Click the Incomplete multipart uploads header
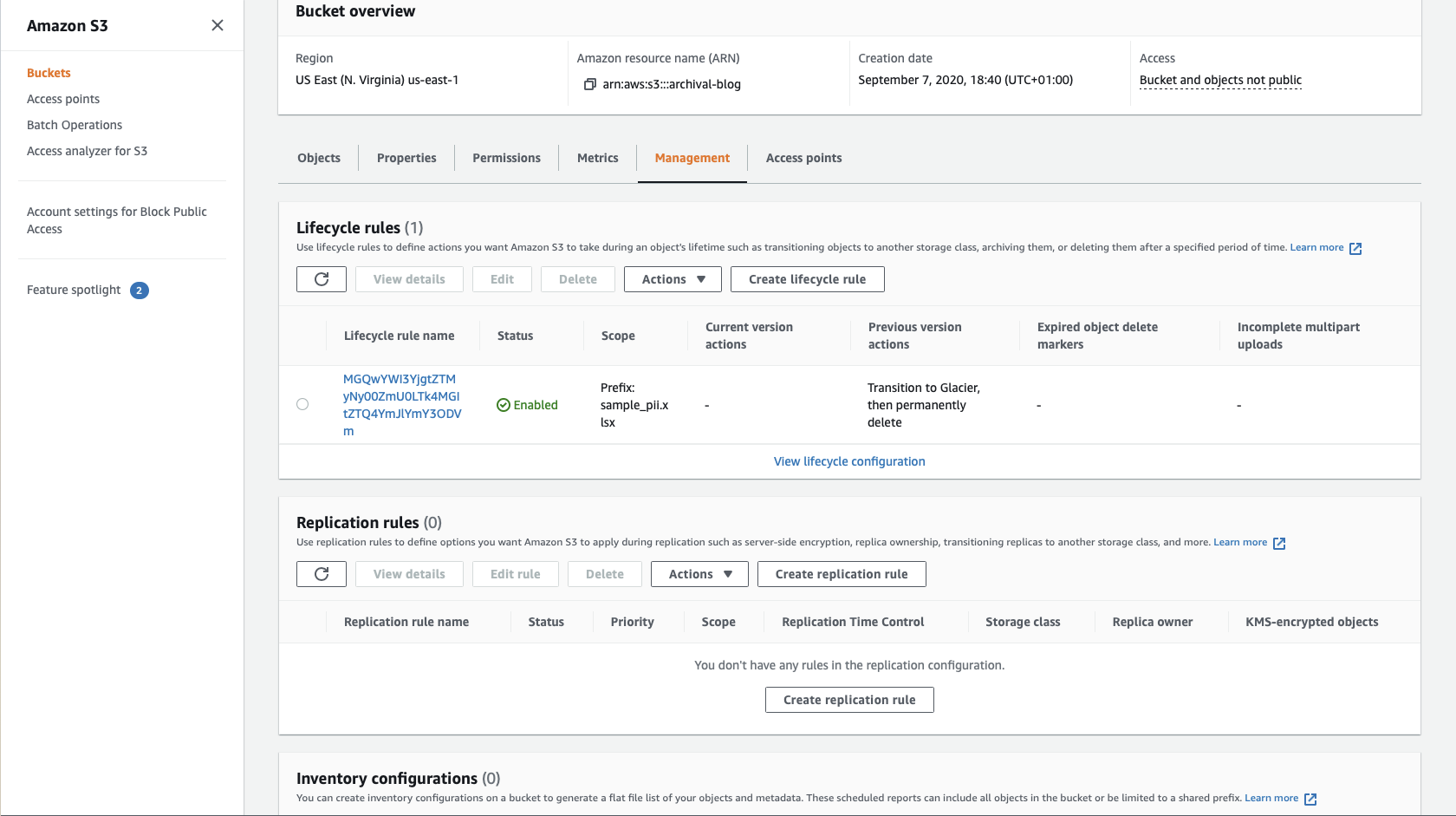The image size is (1456, 816). click(x=1298, y=336)
